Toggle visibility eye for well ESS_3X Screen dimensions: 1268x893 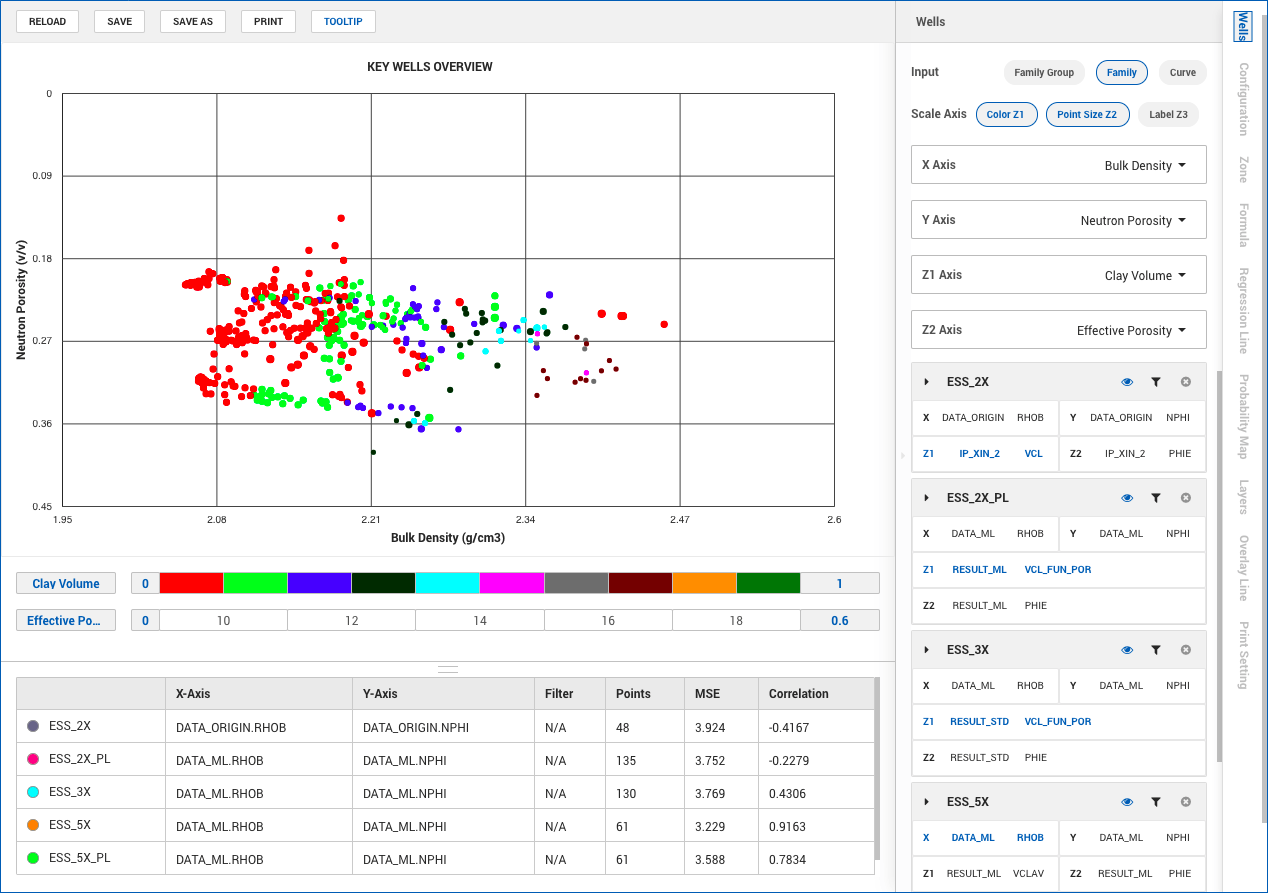(x=1127, y=650)
